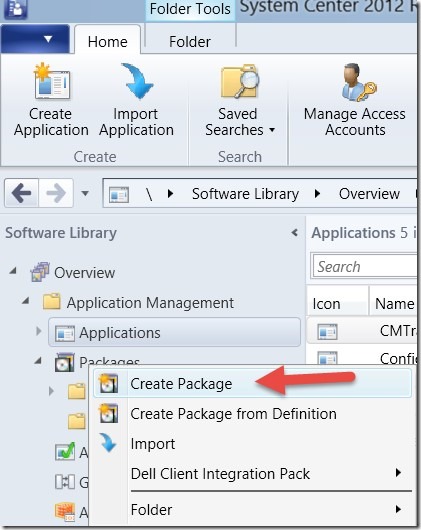Click the Import blue arrow menu icon
The width and height of the screenshot is (421, 530).
(x=108, y=443)
